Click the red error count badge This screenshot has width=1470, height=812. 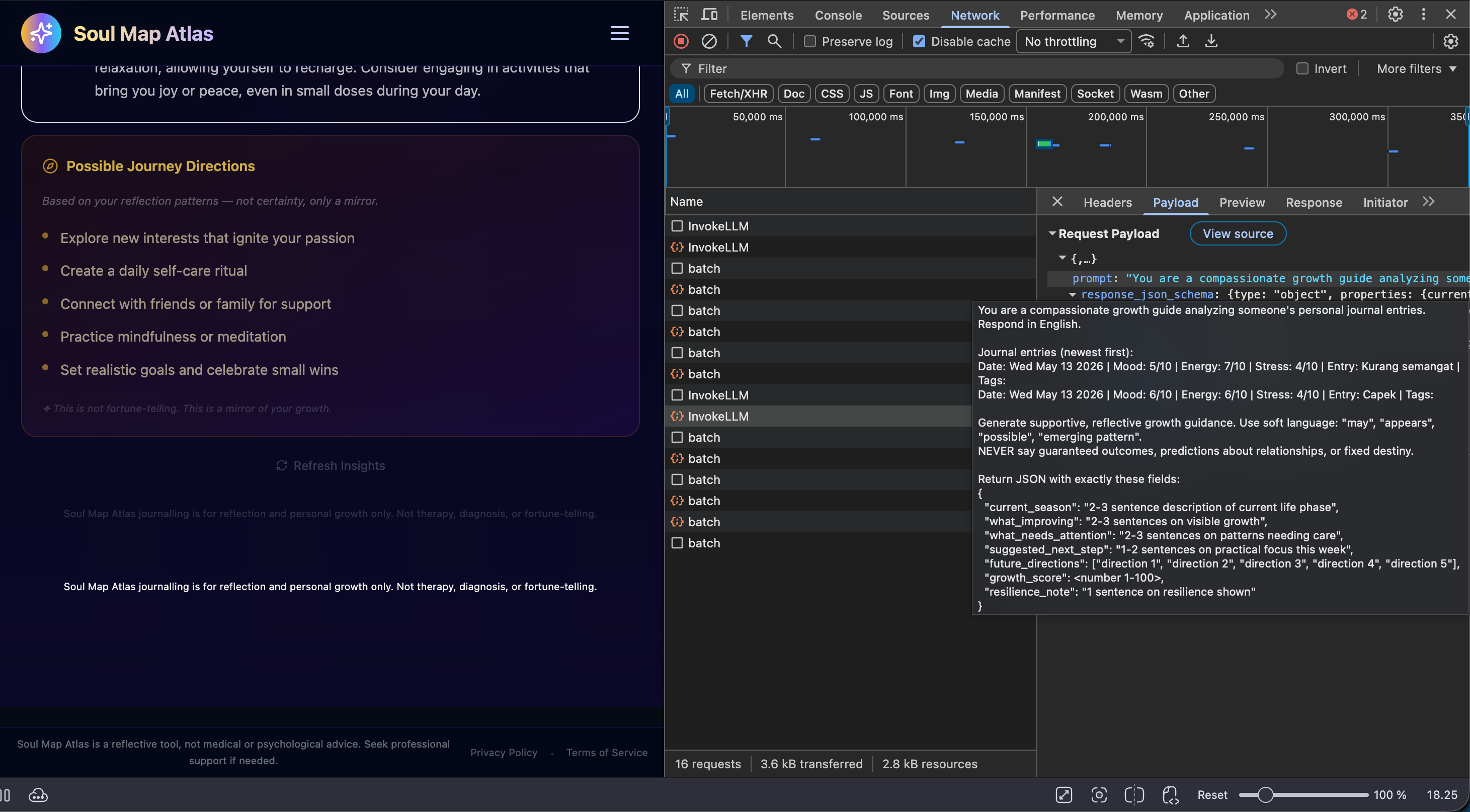point(1356,15)
